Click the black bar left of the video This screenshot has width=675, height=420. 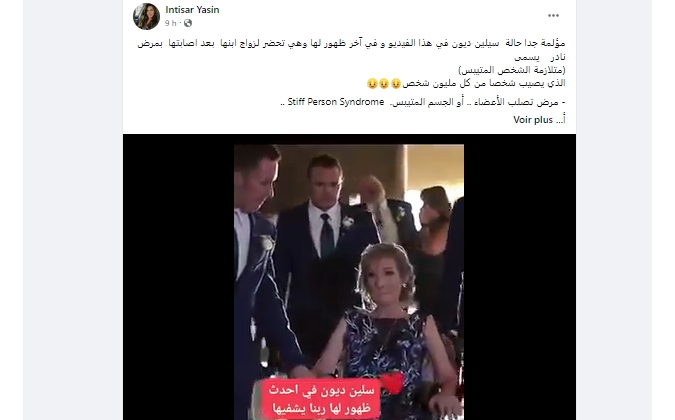pyautogui.click(x=179, y=277)
